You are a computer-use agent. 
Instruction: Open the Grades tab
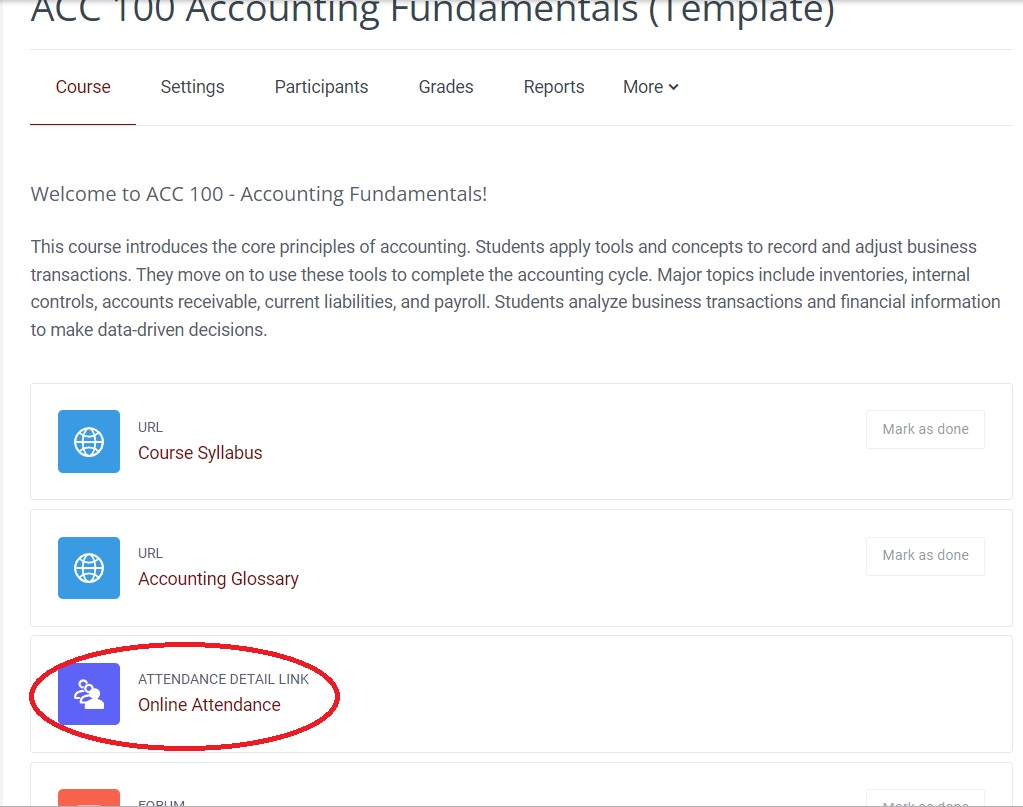pos(446,87)
